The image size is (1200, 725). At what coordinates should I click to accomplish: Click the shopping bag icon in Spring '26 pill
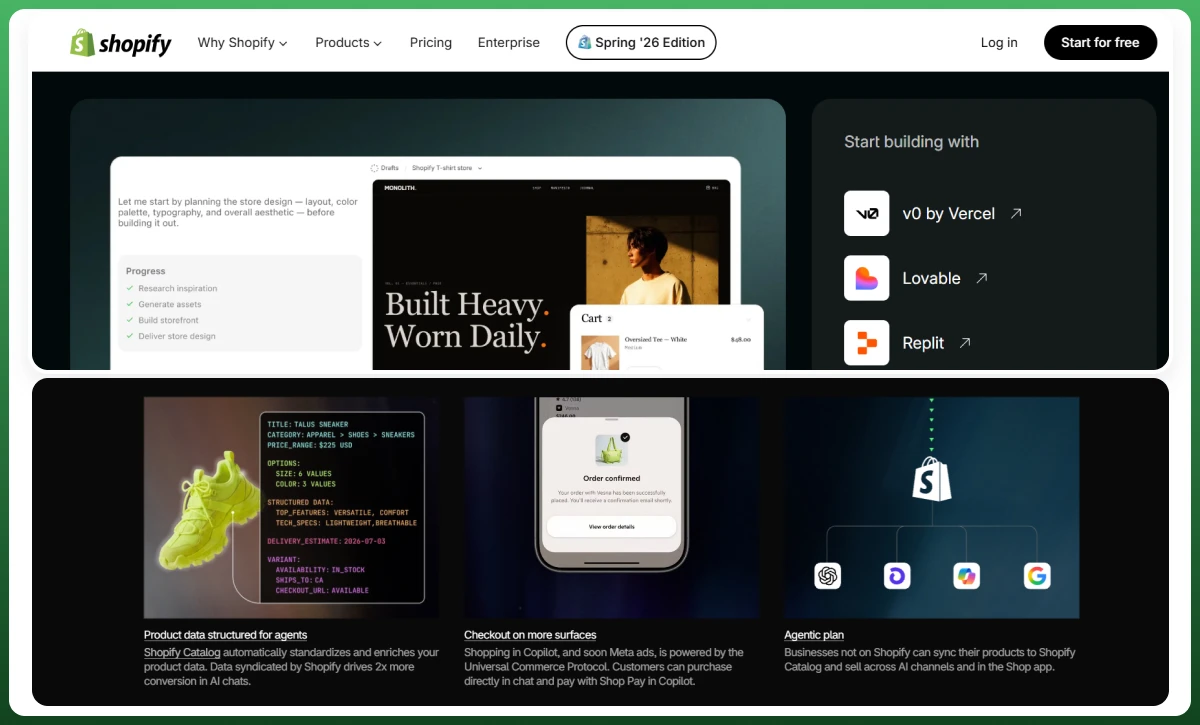click(585, 43)
